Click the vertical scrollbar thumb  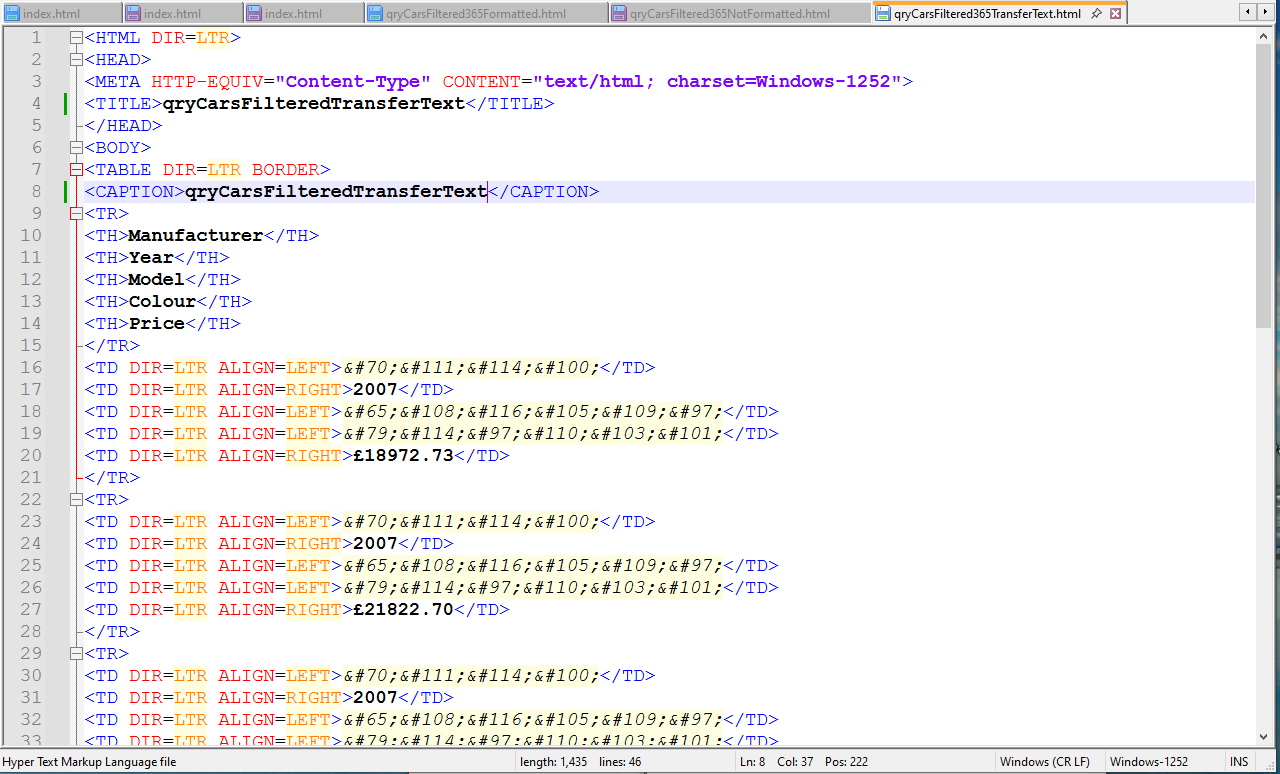click(1264, 186)
